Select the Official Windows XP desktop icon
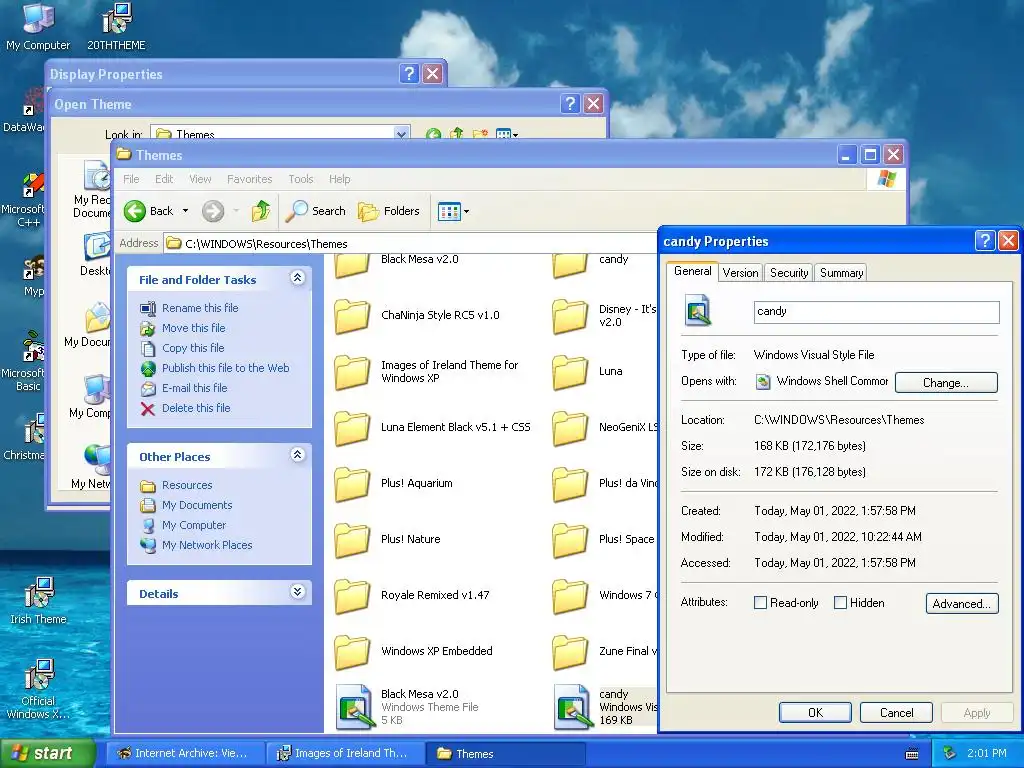The image size is (1024, 768). pyautogui.click(x=39, y=688)
